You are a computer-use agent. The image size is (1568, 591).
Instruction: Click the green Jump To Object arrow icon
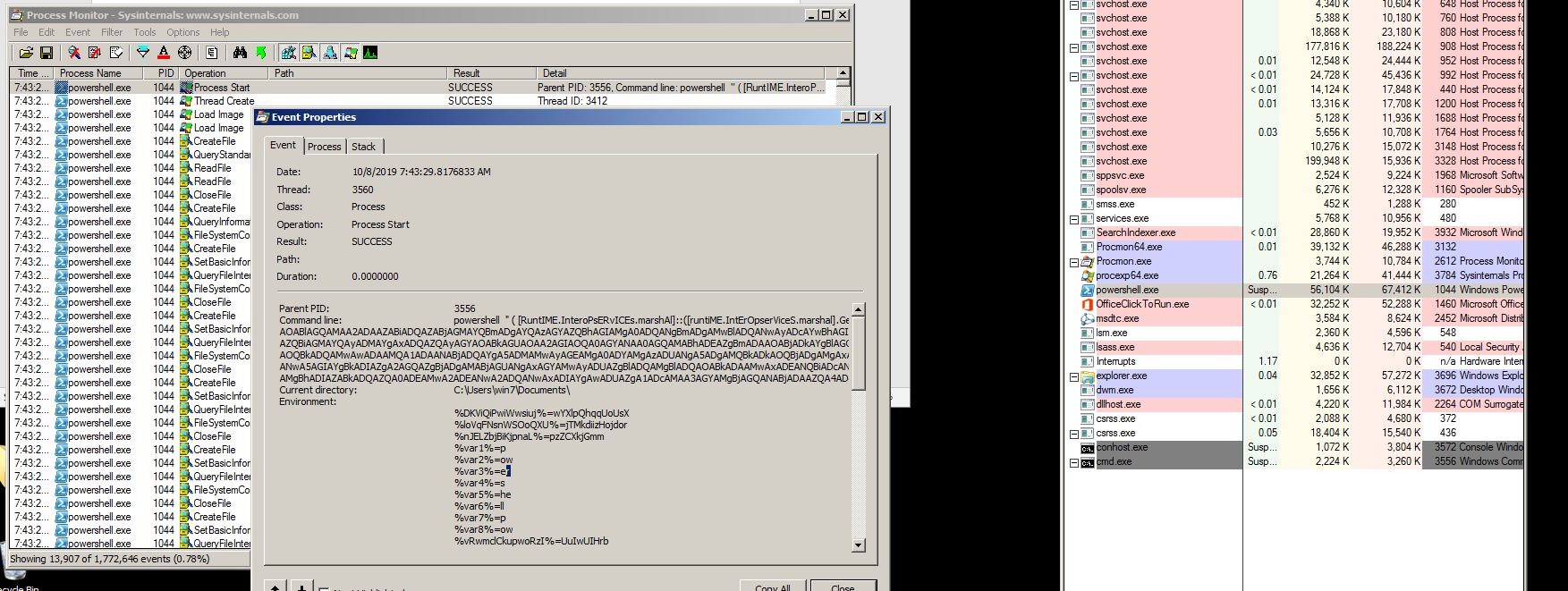(260, 53)
